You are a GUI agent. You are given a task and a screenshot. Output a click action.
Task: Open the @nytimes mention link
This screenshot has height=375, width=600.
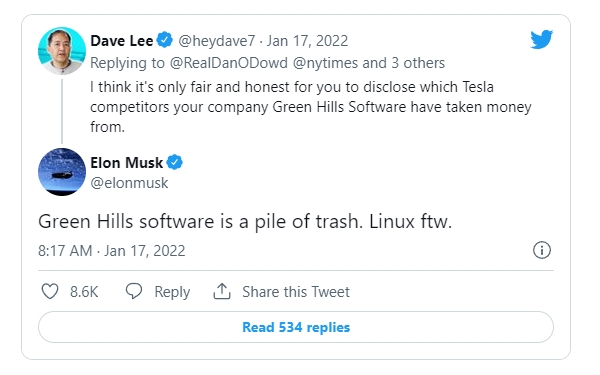(x=325, y=63)
